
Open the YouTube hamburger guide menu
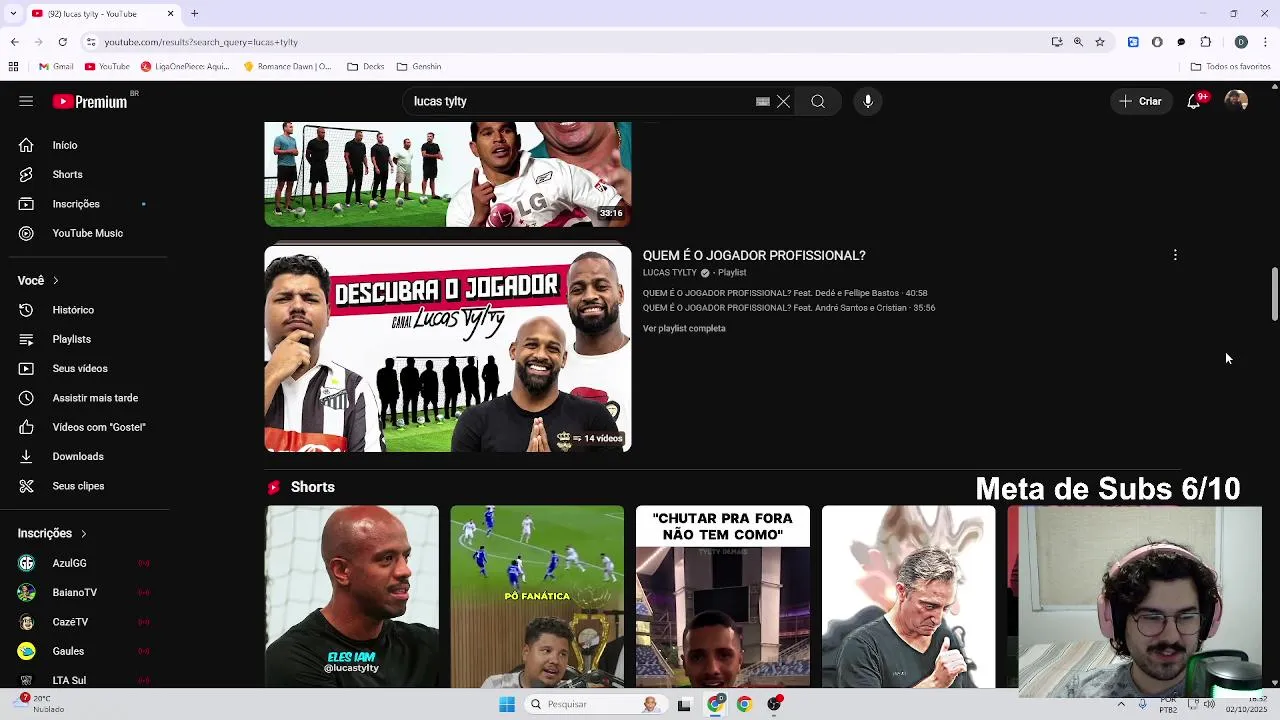coord(26,101)
